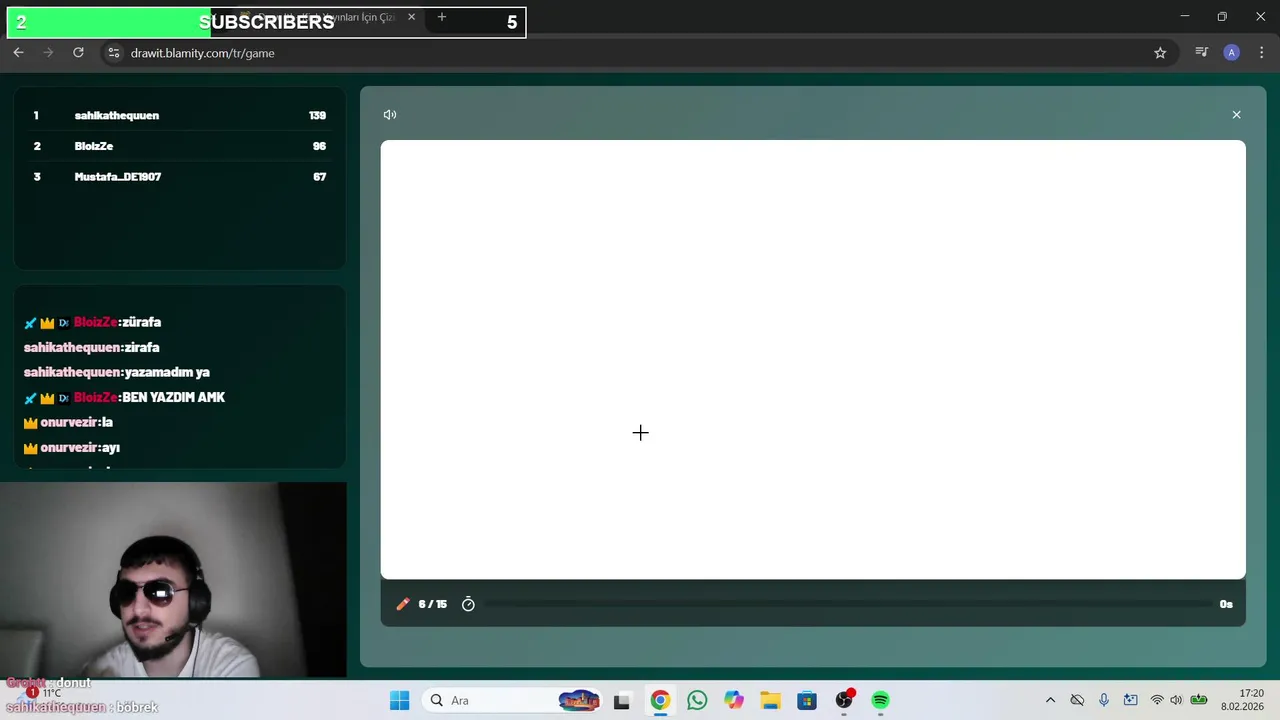
Task: Expand the system tray hidden icons chevron
Action: tap(1050, 700)
